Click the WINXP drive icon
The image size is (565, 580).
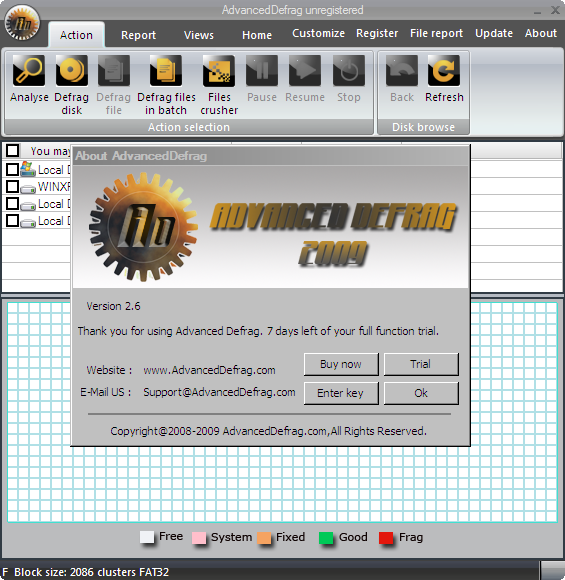click(x=28, y=189)
